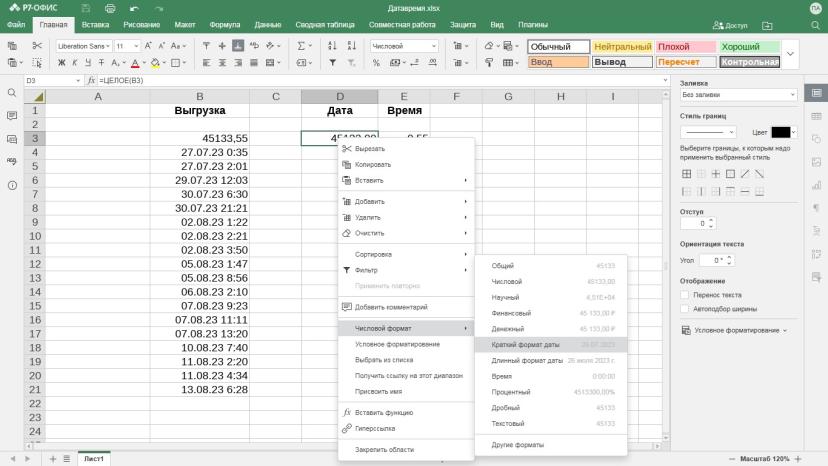The height and width of the screenshot is (466, 828).
Task: Align text to middle vertically
Action: (222, 46)
